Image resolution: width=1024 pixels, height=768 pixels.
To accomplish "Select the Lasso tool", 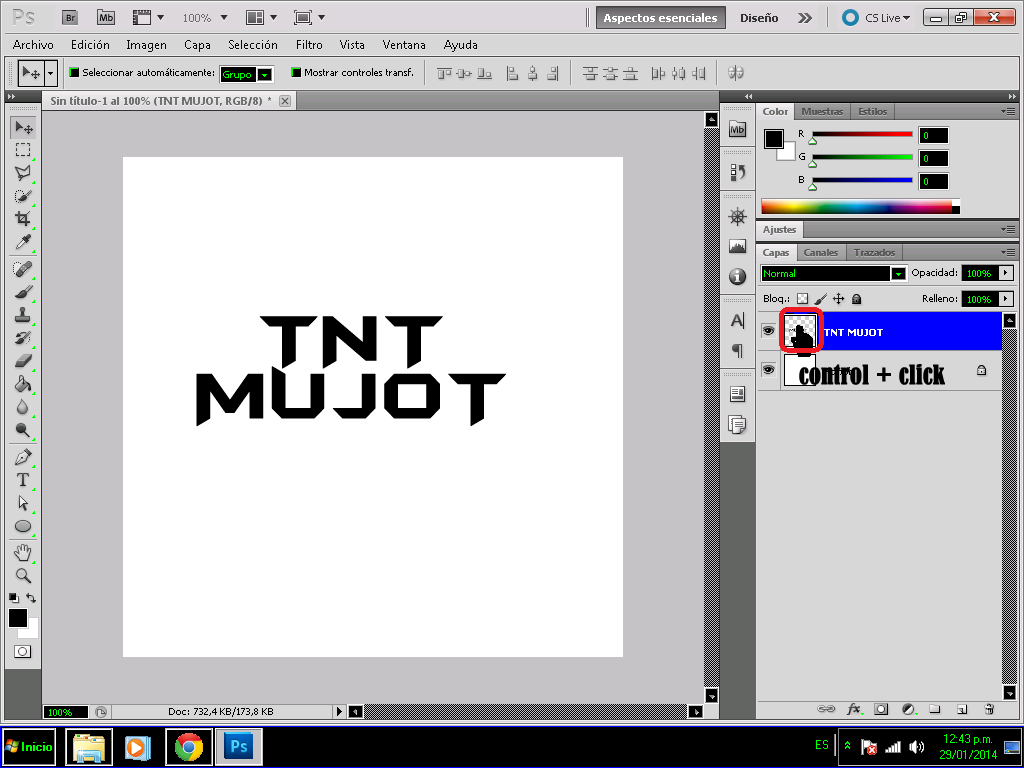I will 22,173.
